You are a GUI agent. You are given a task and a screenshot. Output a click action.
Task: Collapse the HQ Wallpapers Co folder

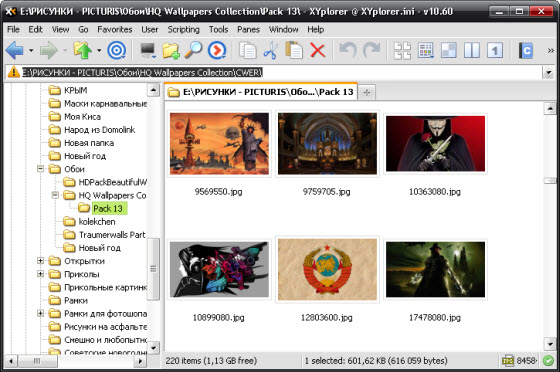click(55, 195)
